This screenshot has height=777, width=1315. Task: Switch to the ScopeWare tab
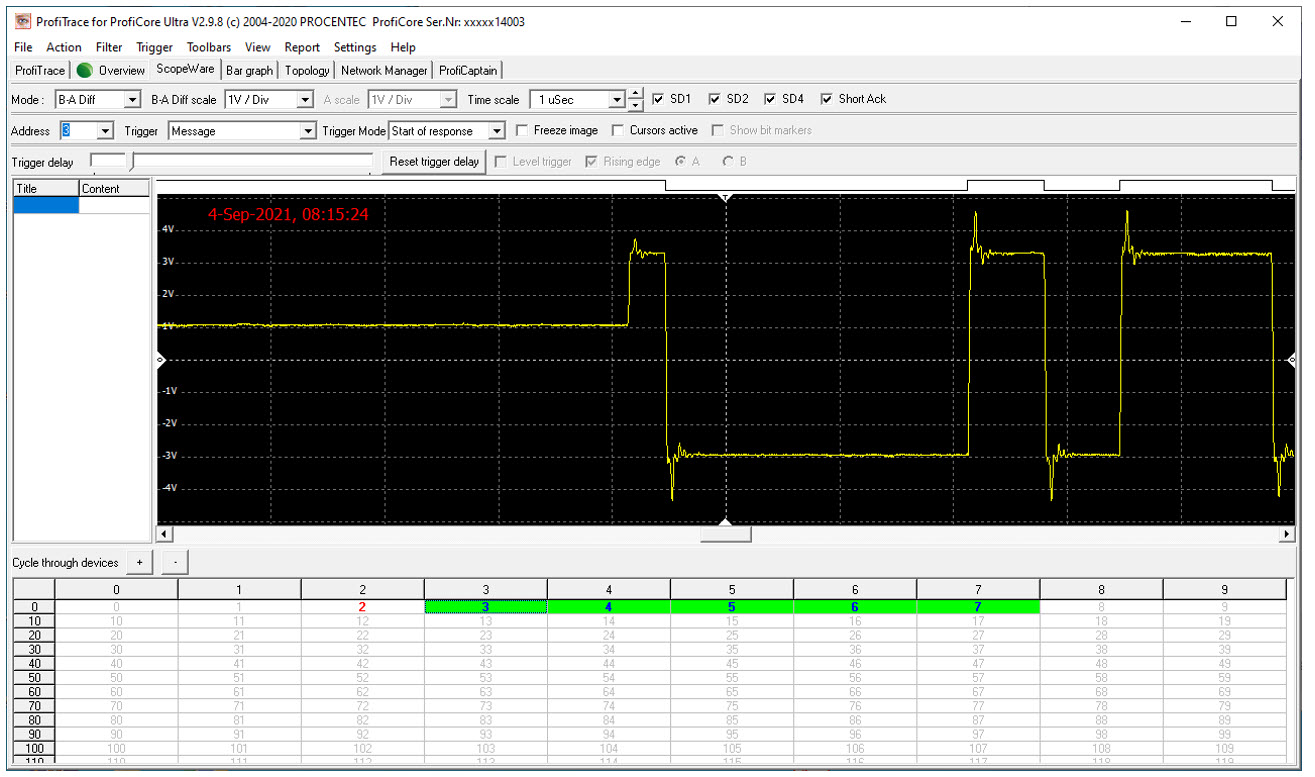[185, 70]
